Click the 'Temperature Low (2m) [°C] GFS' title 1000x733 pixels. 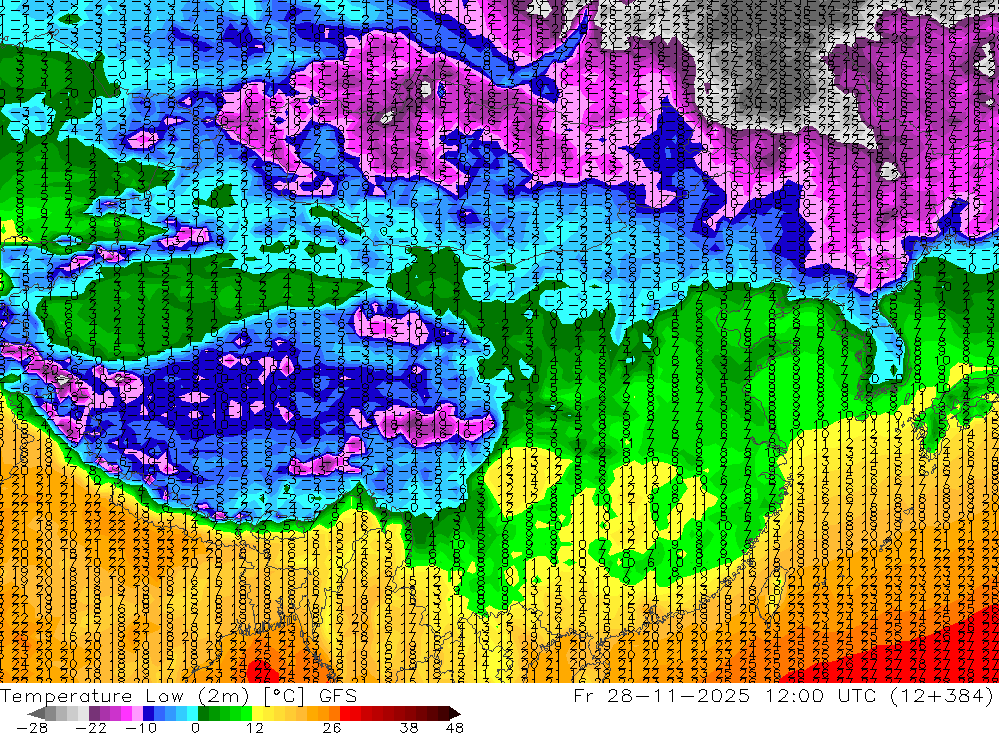(179, 695)
